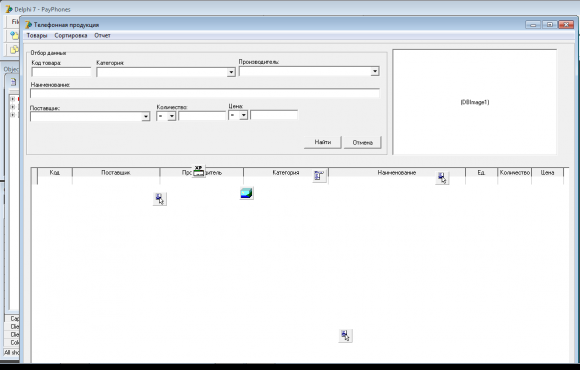This screenshot has width=580, height=370.
Task: Open the Цена comparison operator dropdown
Action: click(243, 115)
